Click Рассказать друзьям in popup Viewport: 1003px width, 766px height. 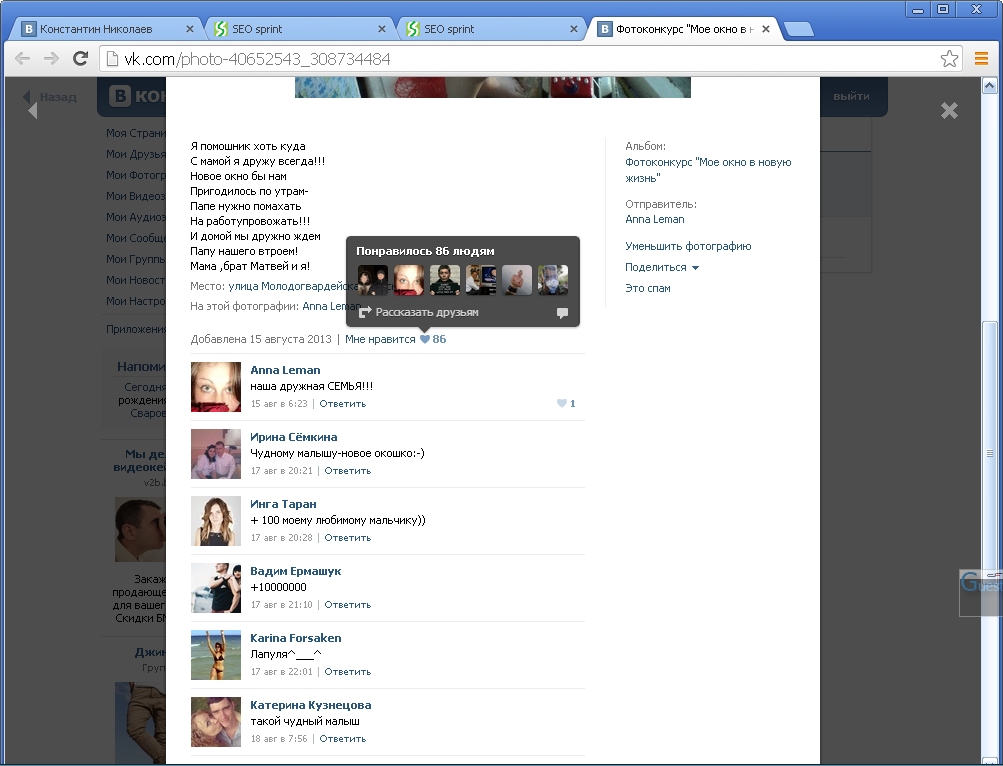click(427, 312)
